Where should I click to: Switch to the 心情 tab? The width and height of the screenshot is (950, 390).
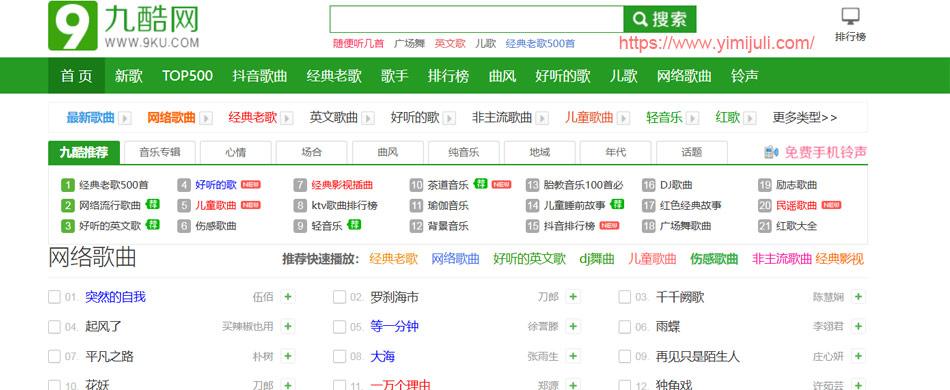click(x=236, y=153)
